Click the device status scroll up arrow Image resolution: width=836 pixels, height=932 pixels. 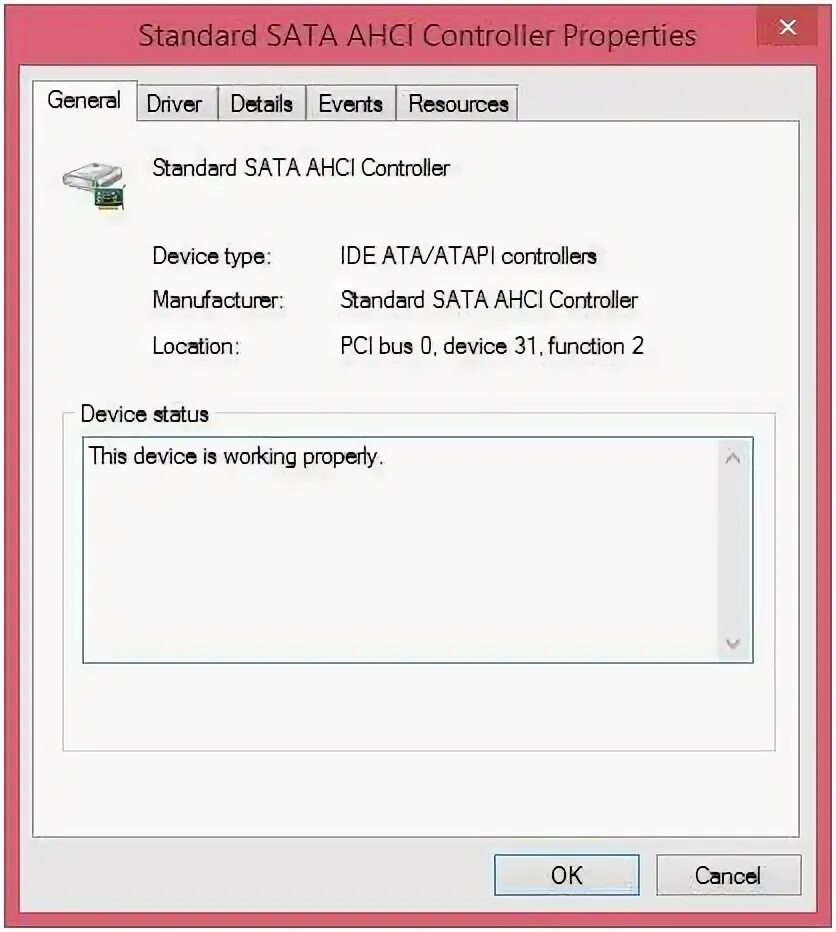pyautogui.click(x=733, y=458)
